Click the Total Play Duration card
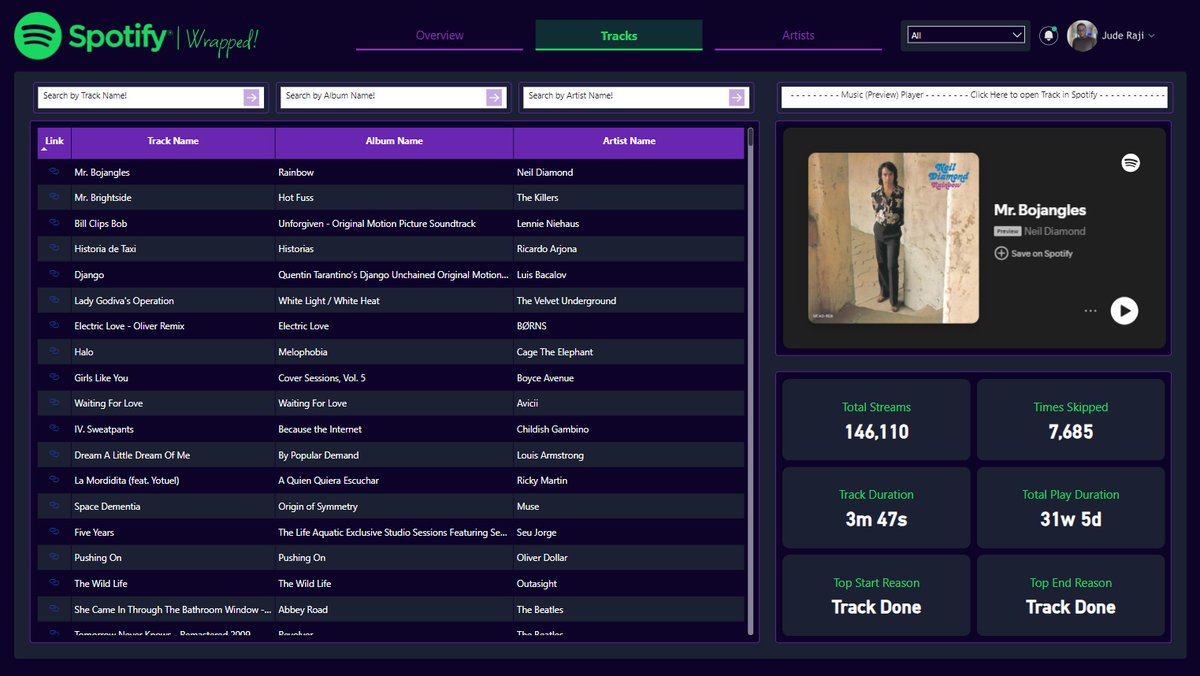Image resolution: width=1200 pixels, height=676 pixels. coord(1070,508)
